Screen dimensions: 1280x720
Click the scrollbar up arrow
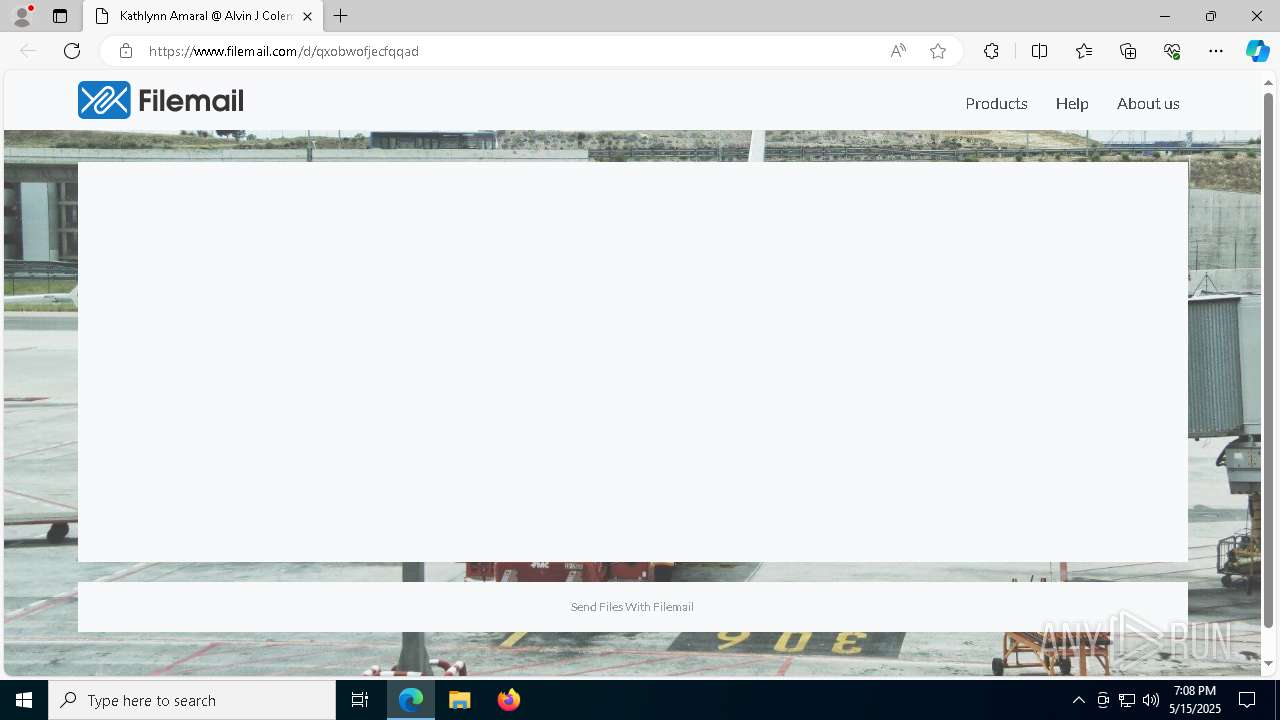click(x=1268, y=81)
